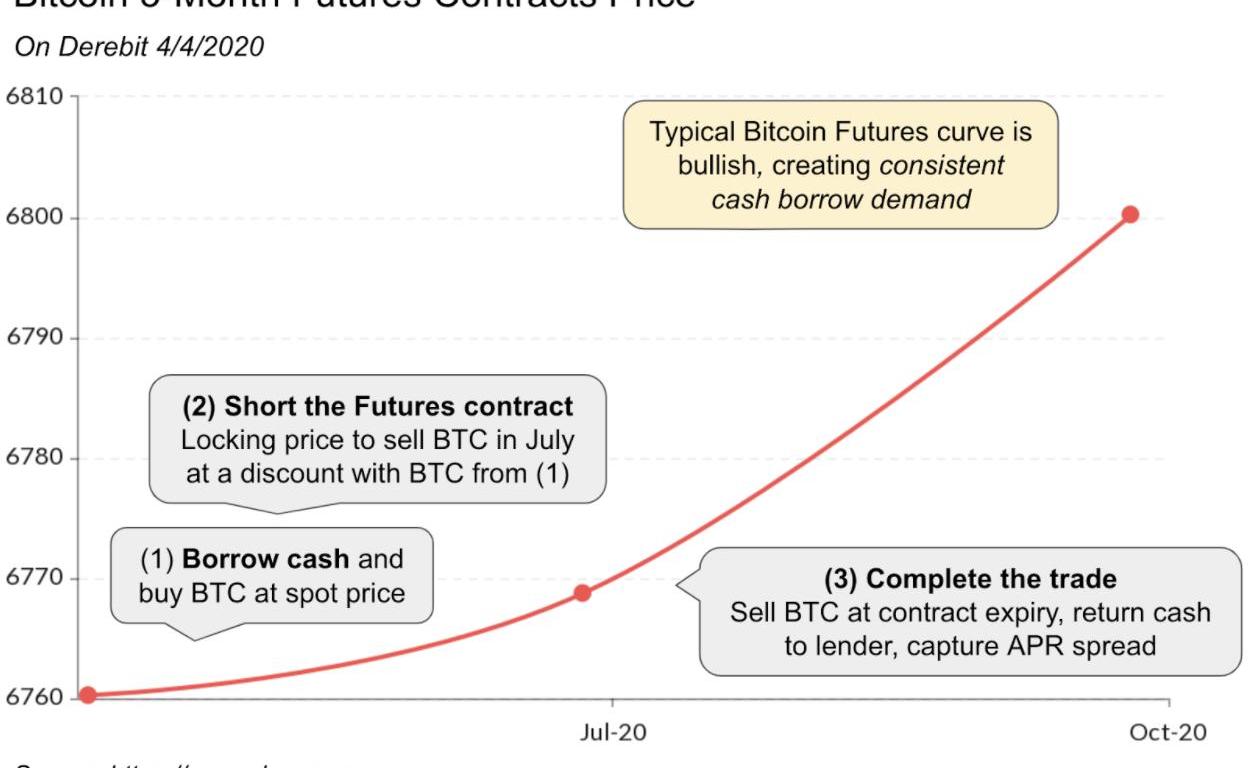This screenshot has width=1252, height=768.
Task: Click the 6760 y-axis label
Action: click(x=36, y=698)
